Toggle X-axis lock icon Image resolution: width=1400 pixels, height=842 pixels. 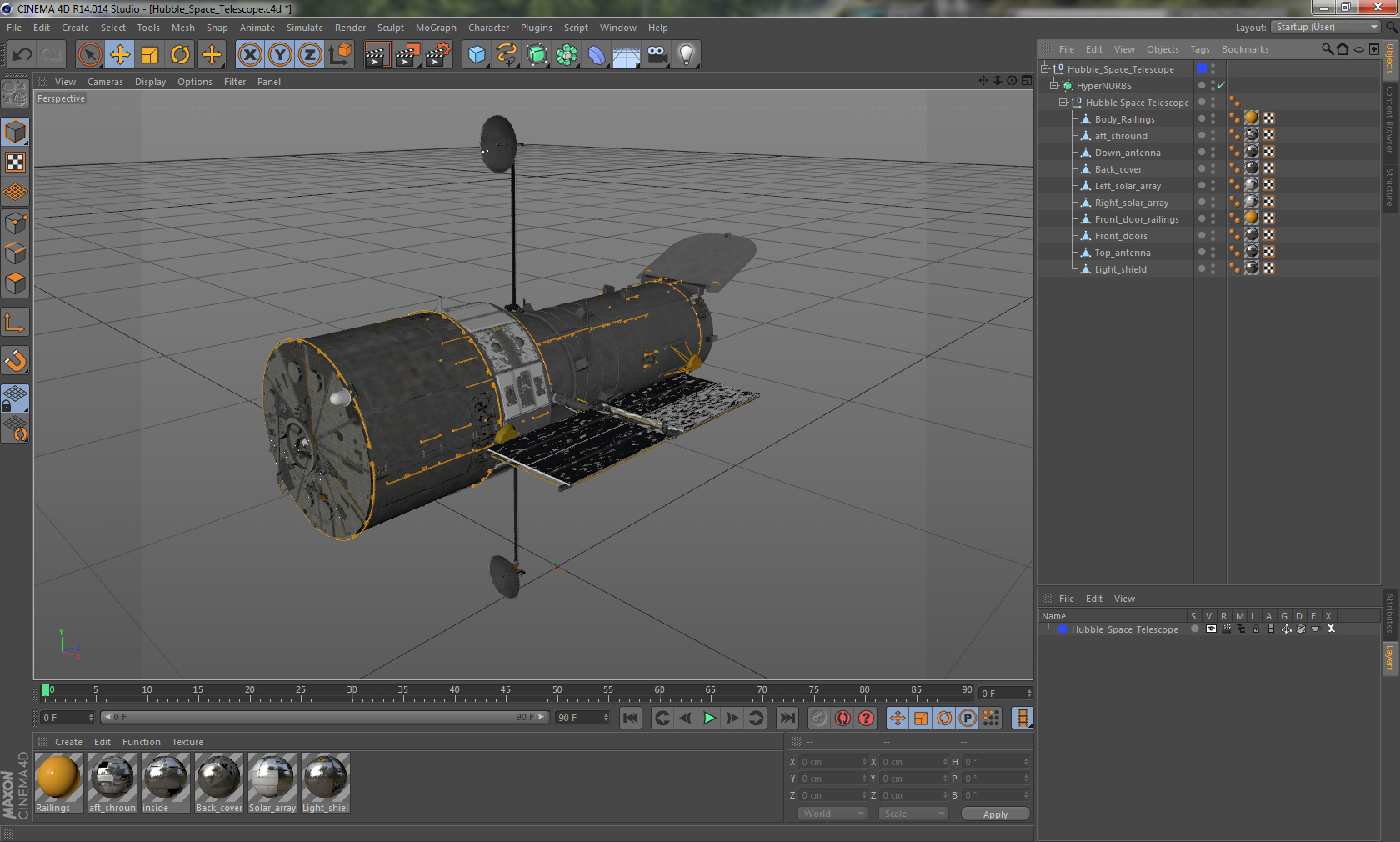pyautogui.click(x=249, y=55)
